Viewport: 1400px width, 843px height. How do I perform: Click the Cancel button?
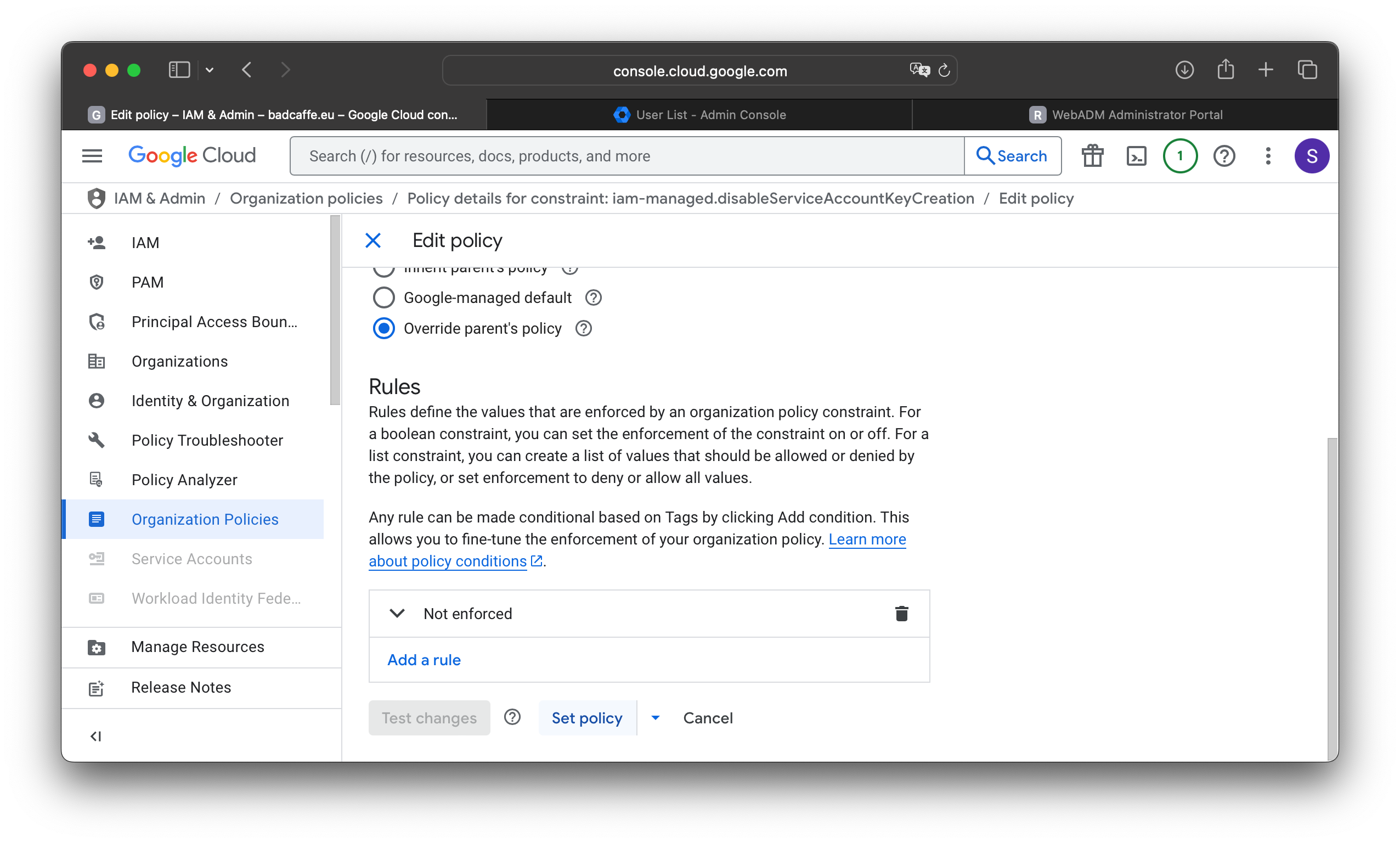click(707, 718)
